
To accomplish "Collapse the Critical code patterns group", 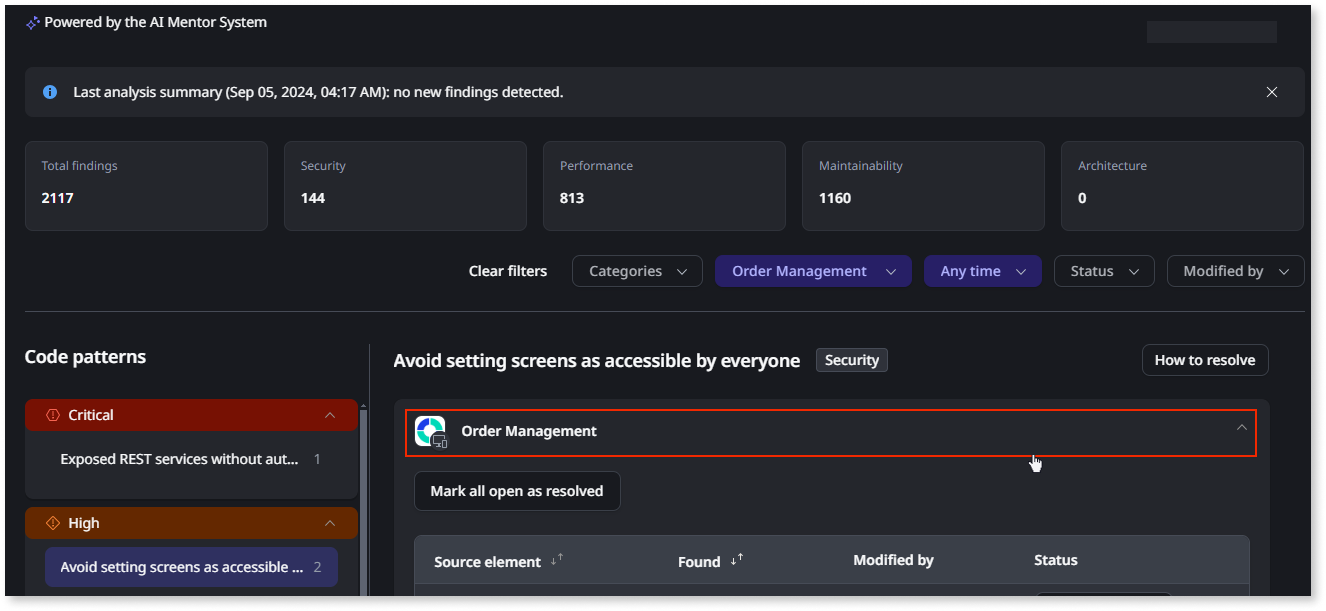I will [330, 415].
